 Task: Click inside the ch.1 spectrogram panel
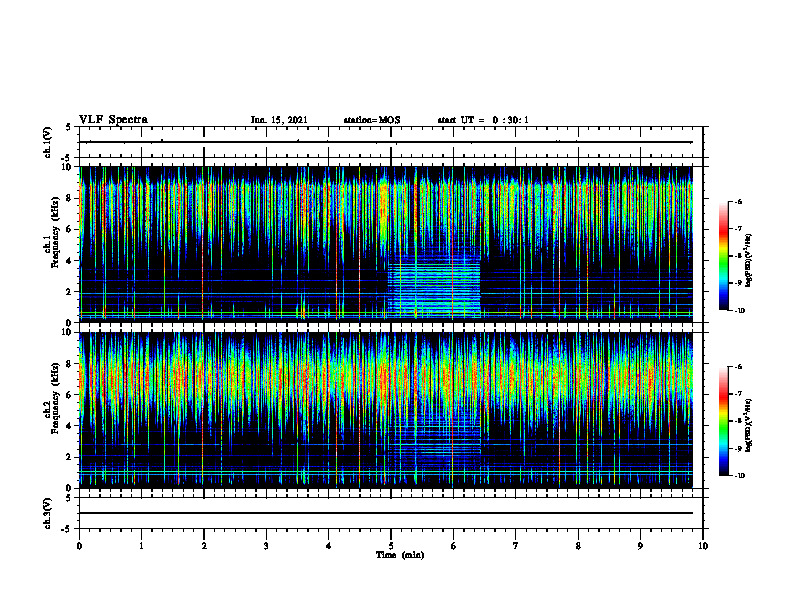click(386, 244)
